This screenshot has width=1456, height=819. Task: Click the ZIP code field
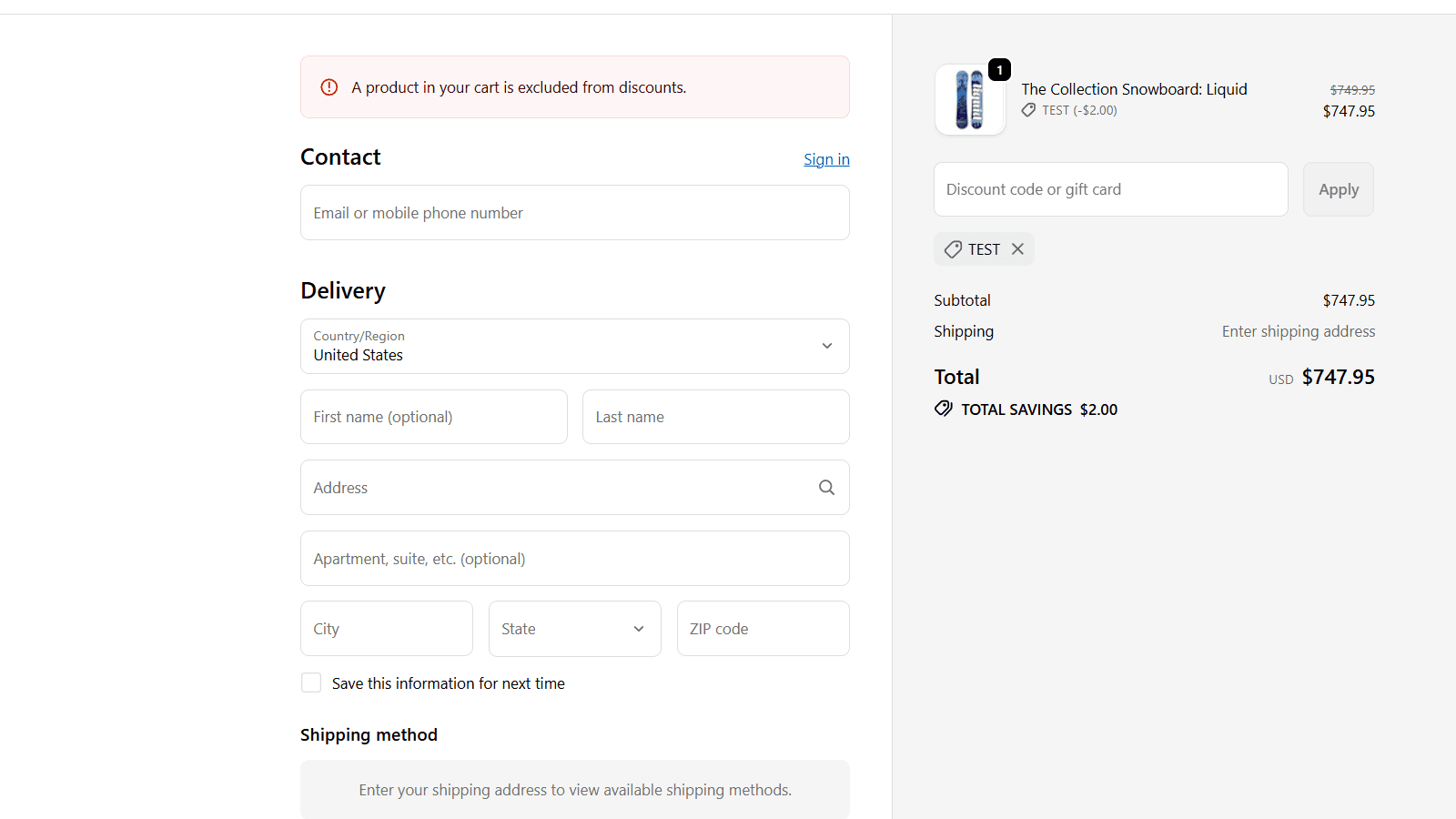click(x=763, y=628)
